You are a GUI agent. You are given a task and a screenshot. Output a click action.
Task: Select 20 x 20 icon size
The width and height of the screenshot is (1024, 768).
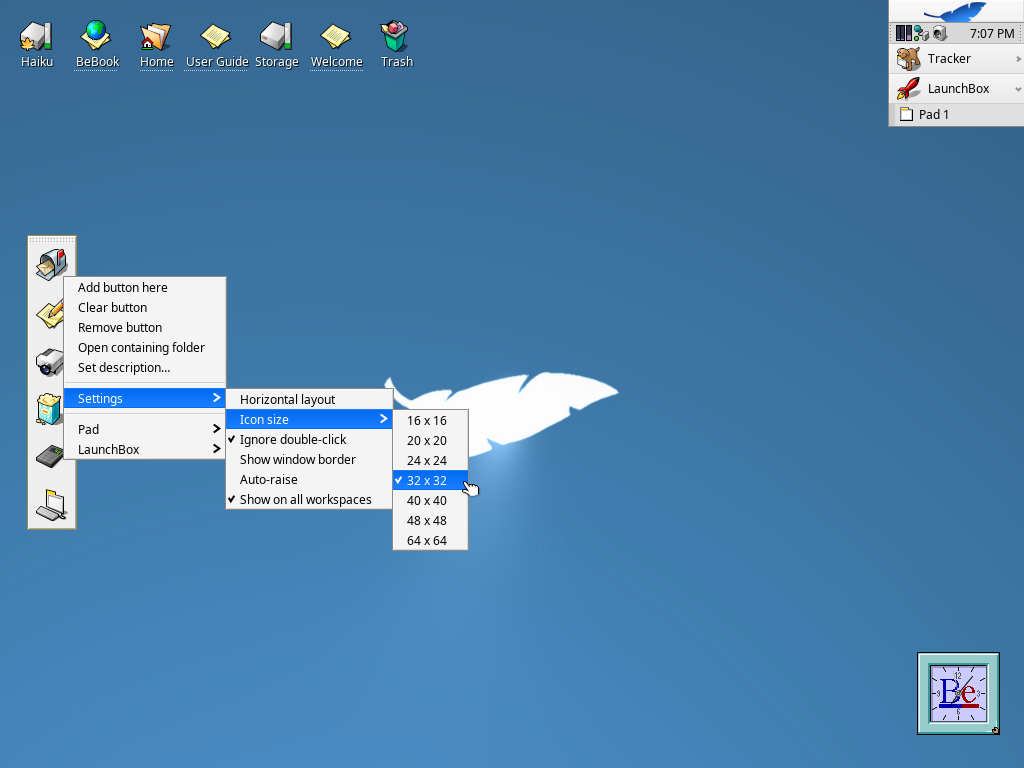click(x=430, y=441)
